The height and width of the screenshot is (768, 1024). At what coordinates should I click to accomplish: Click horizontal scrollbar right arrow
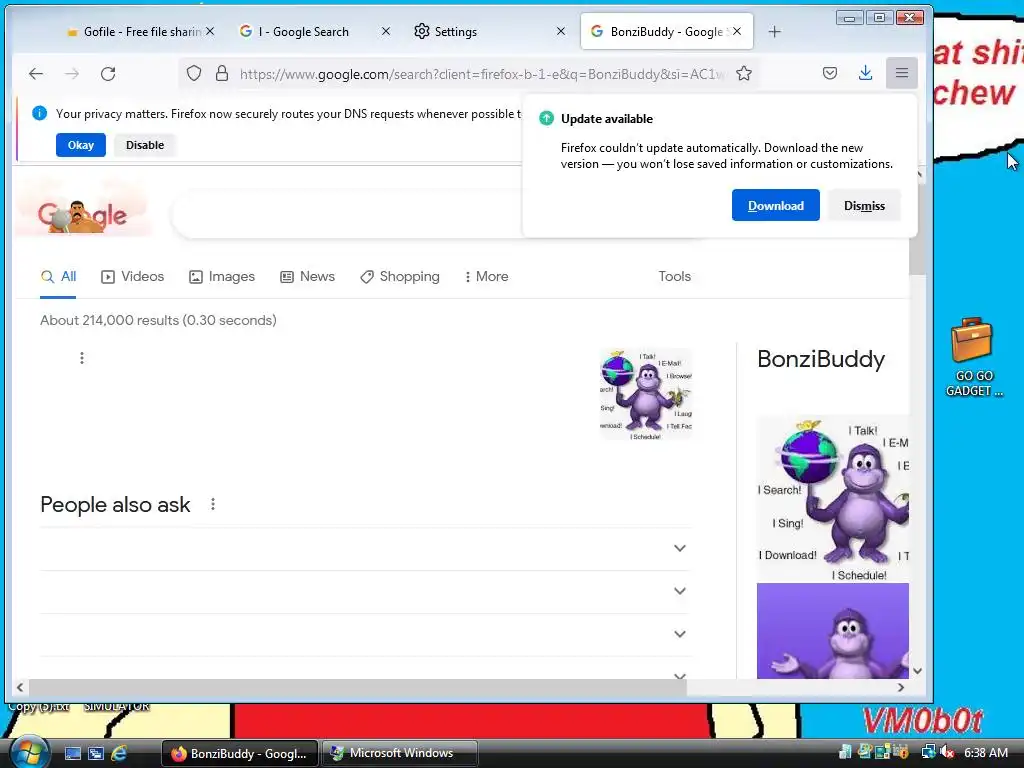pos(901,688)
